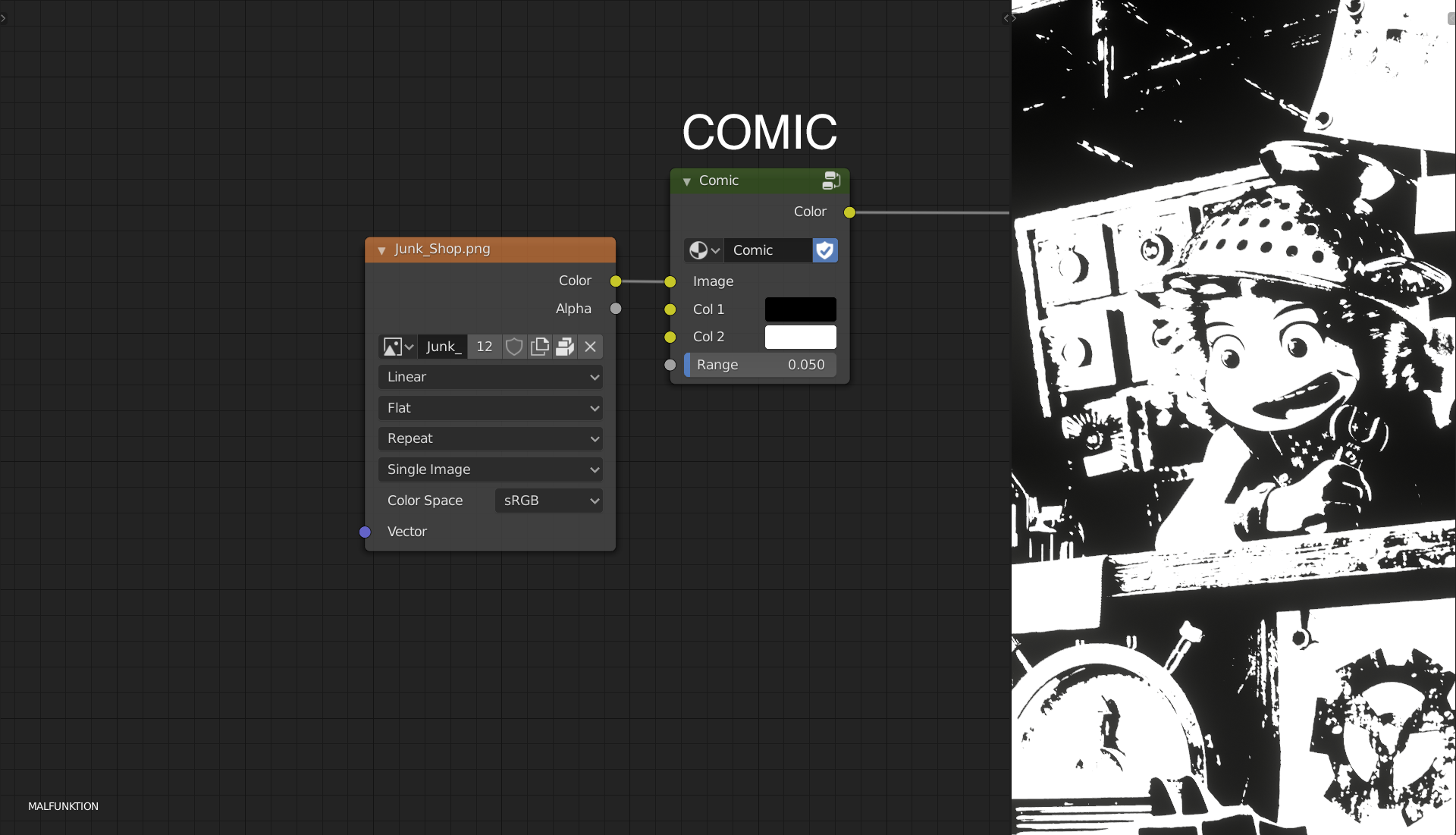Click the open image file icon

565,347
